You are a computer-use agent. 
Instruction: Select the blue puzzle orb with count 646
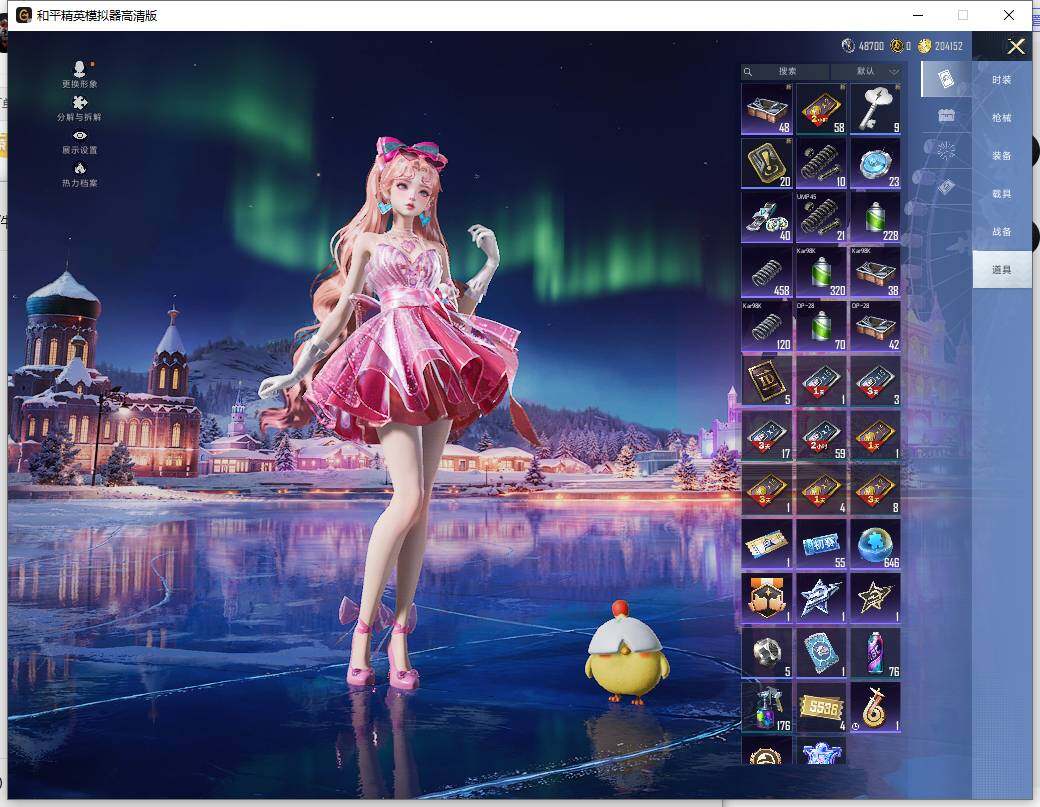[876, 544]
